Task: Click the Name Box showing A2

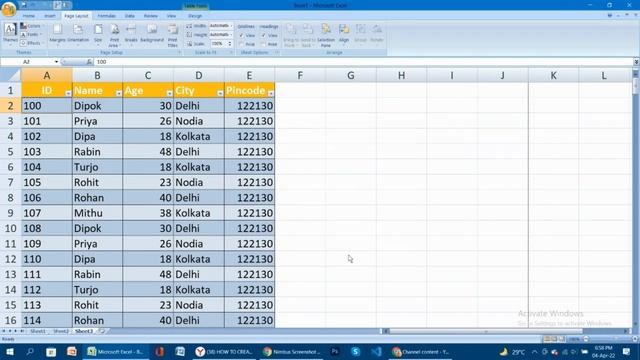Action: pos(29,62)
